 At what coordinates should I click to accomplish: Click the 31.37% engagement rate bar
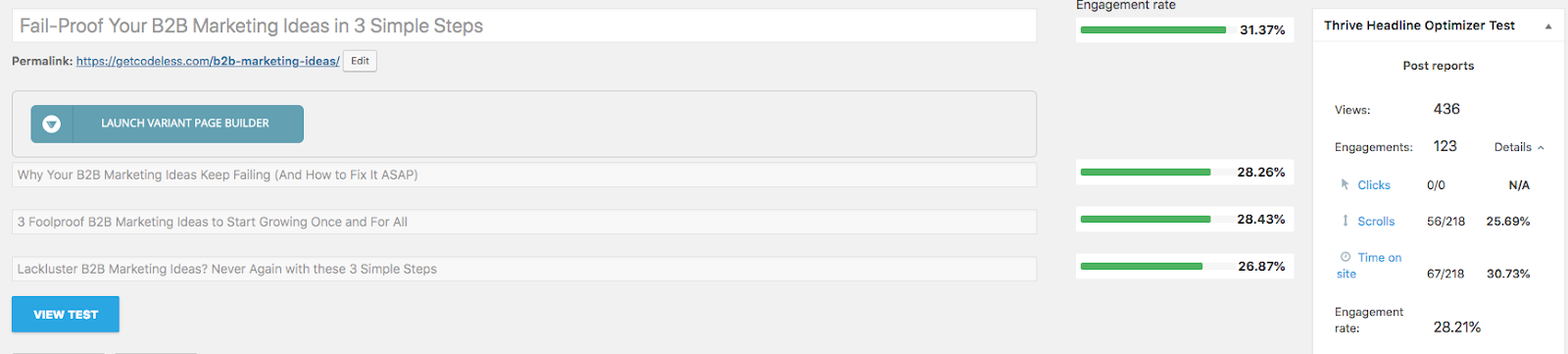pos(1153,30)
